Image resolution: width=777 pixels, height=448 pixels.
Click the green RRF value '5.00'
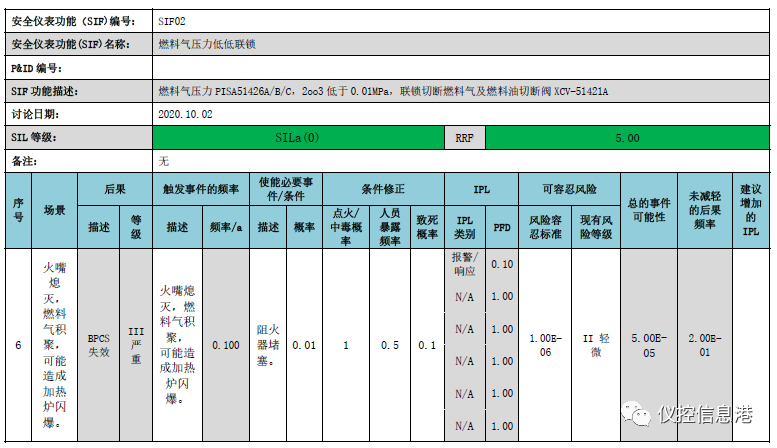coord(627,138)
